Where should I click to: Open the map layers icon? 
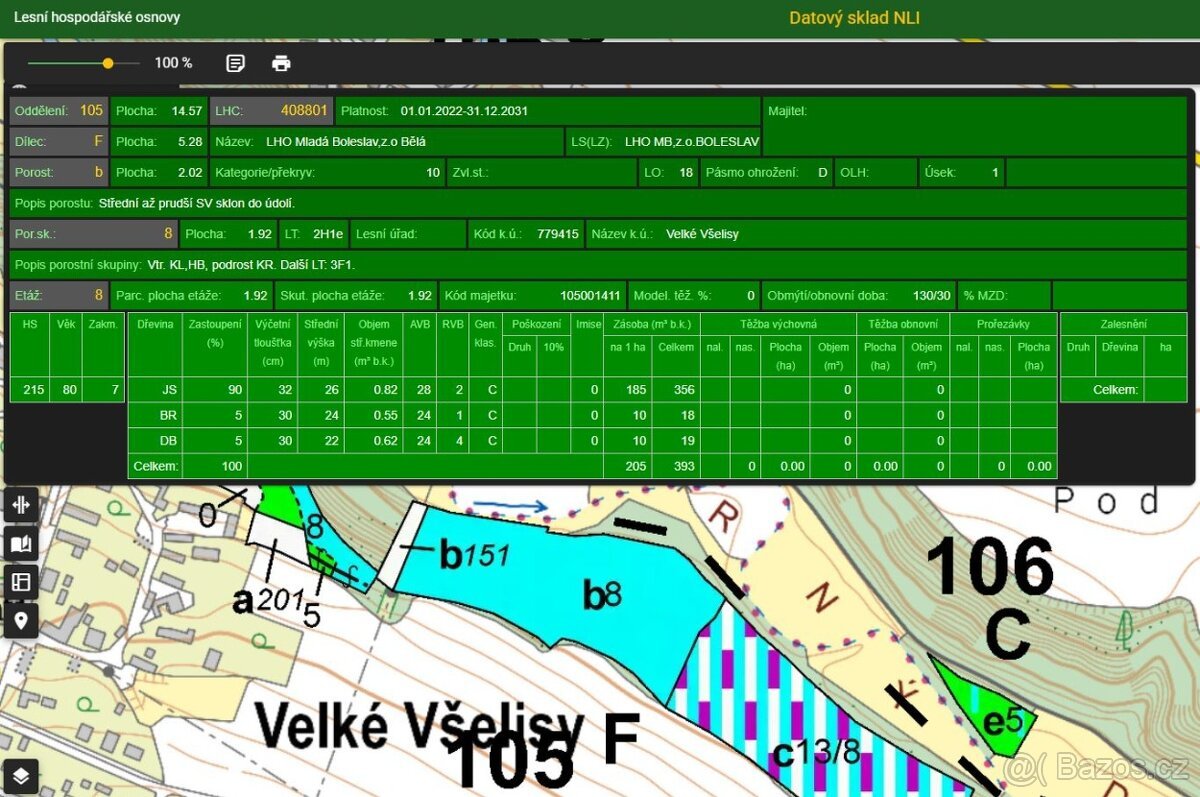click(x=22, y=775)
